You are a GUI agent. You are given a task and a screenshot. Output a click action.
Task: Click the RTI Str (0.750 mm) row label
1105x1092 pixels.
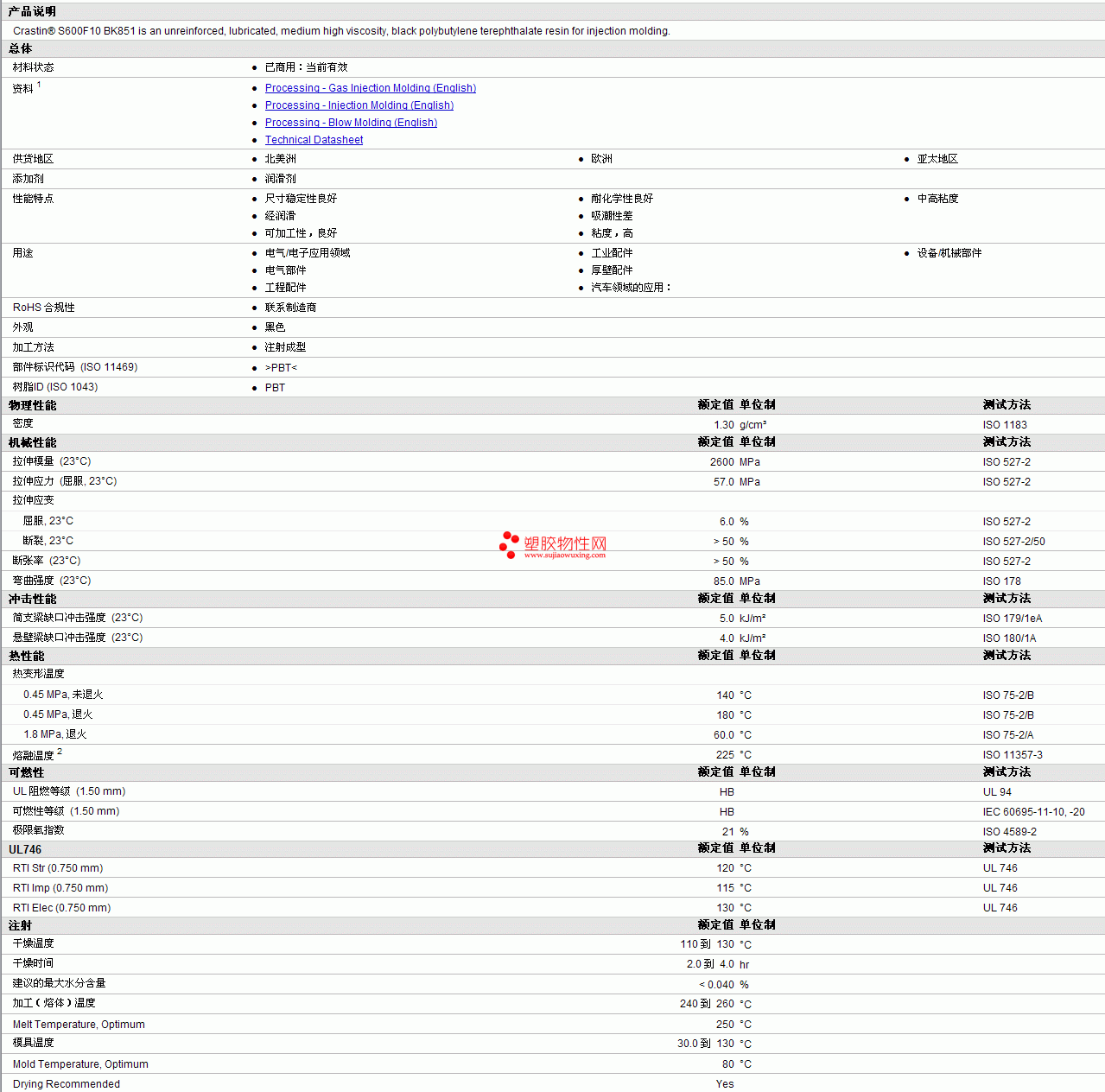pos(58,868)
